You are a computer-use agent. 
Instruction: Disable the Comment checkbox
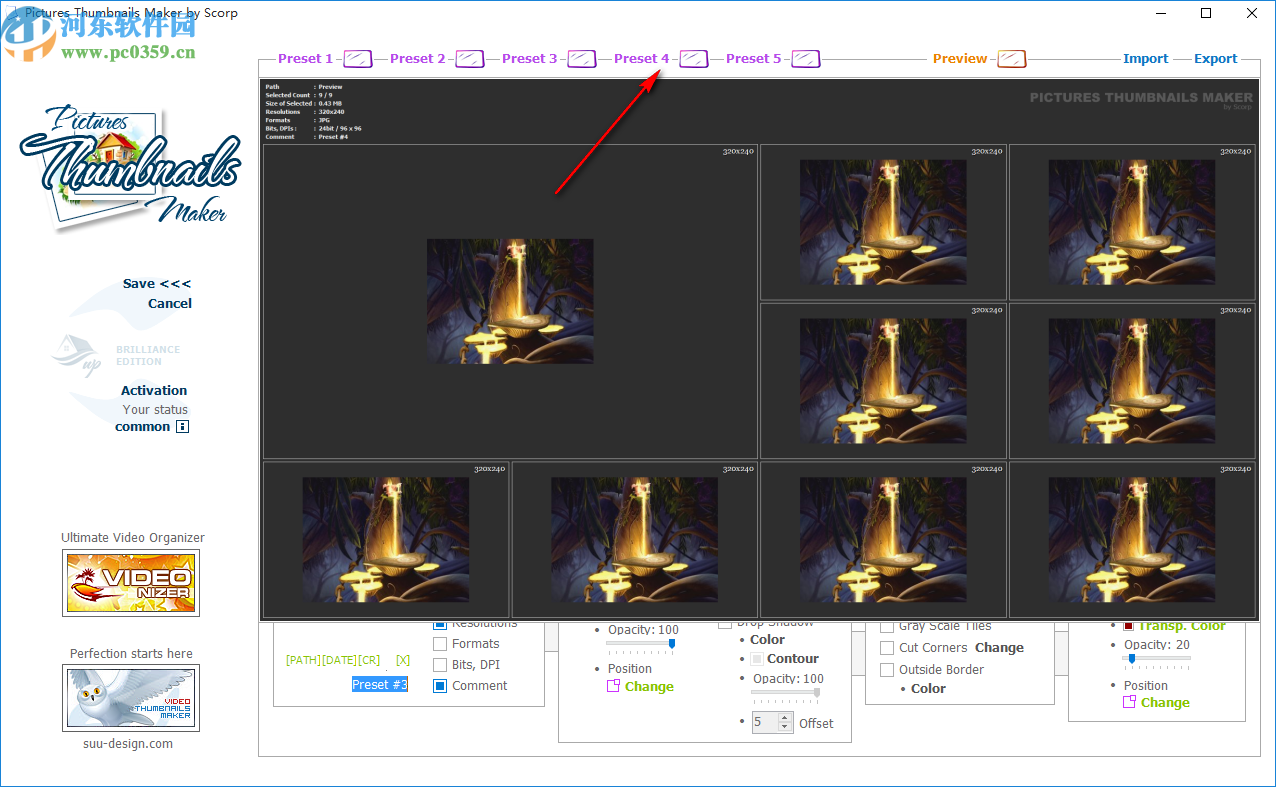pos(440,685)
